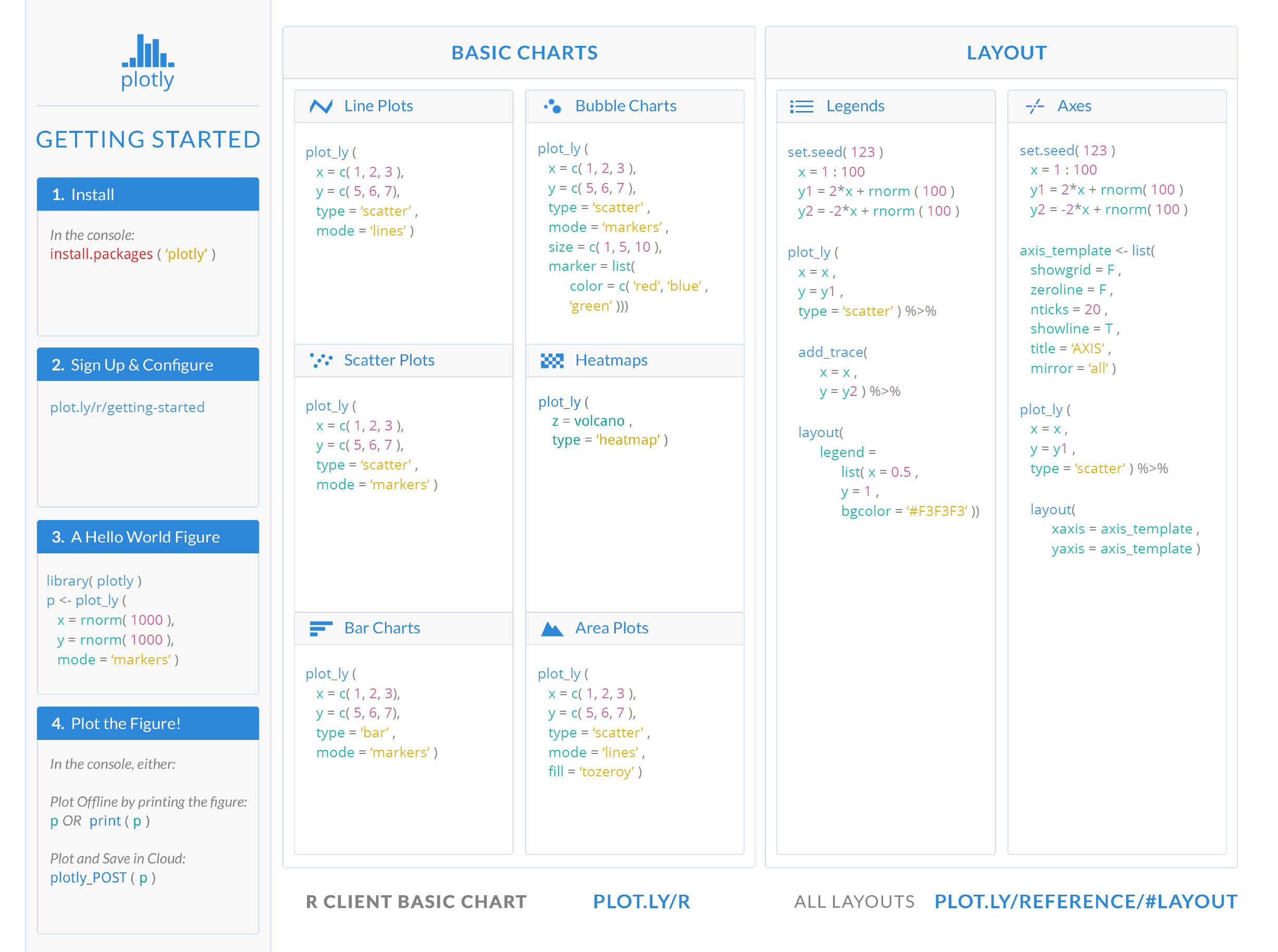Click the plotly bar chart logo
This screenshot has width=1278, height=952.
pos(147,51)
